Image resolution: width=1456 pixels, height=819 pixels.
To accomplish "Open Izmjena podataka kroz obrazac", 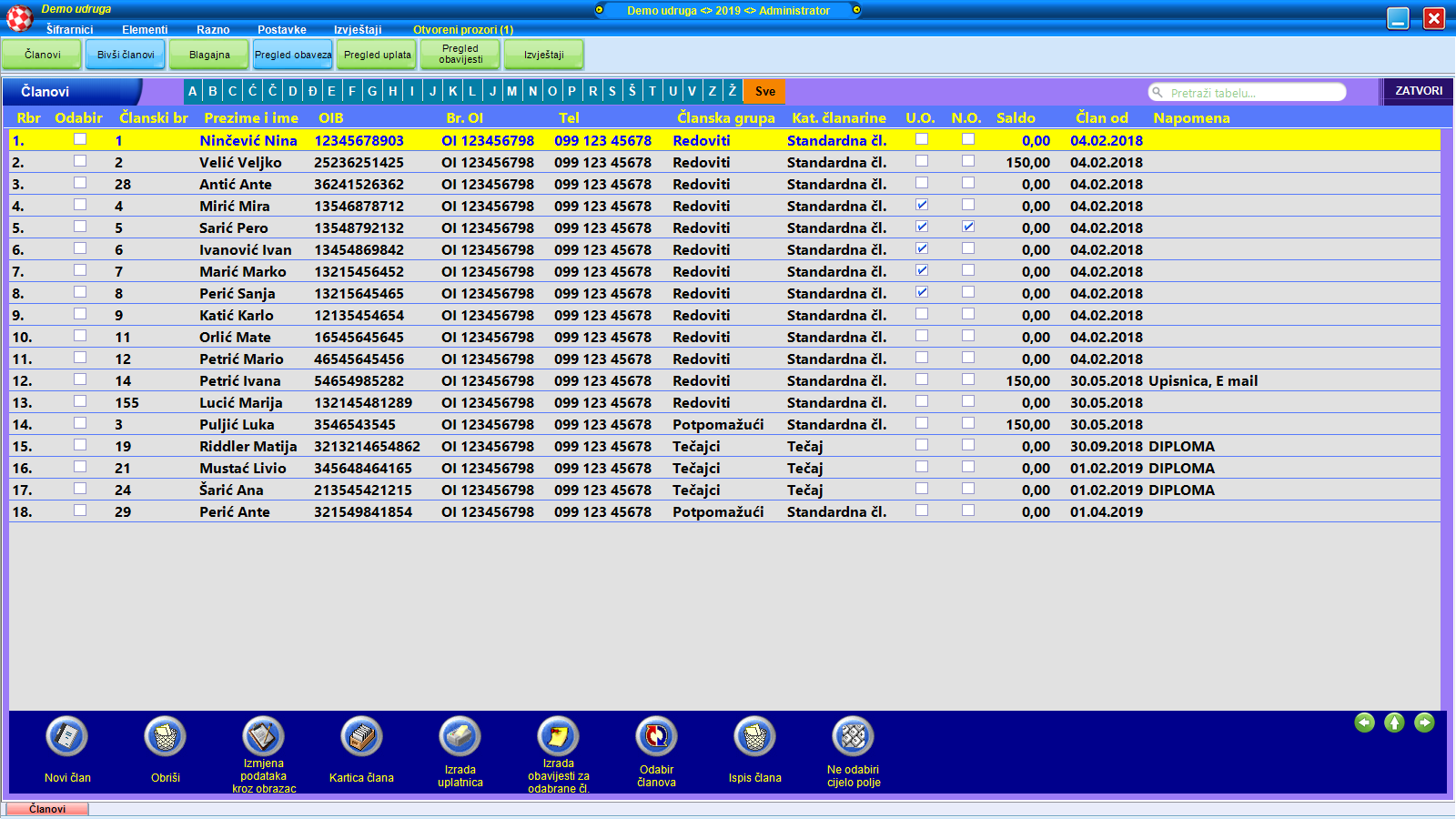I will point(263,736).
